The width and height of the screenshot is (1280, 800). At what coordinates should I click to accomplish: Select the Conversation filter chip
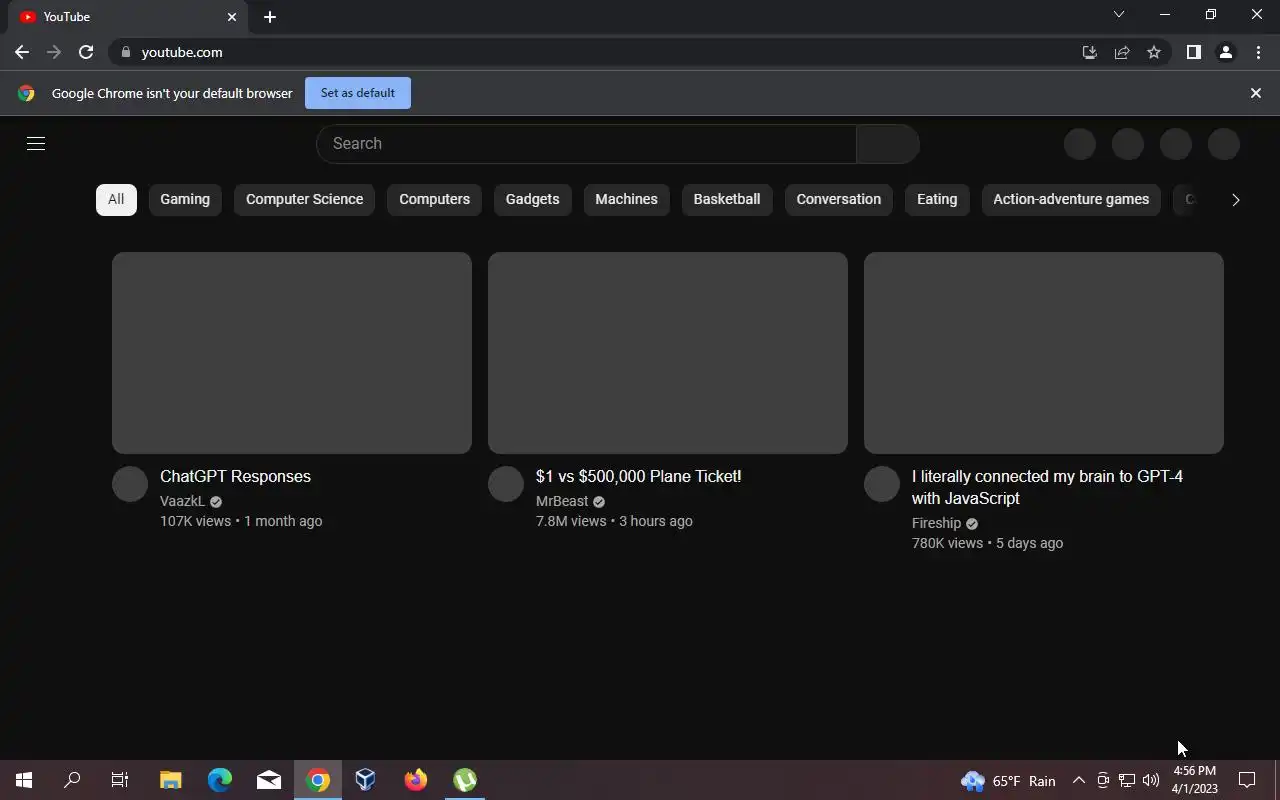[x=838, y=199]
